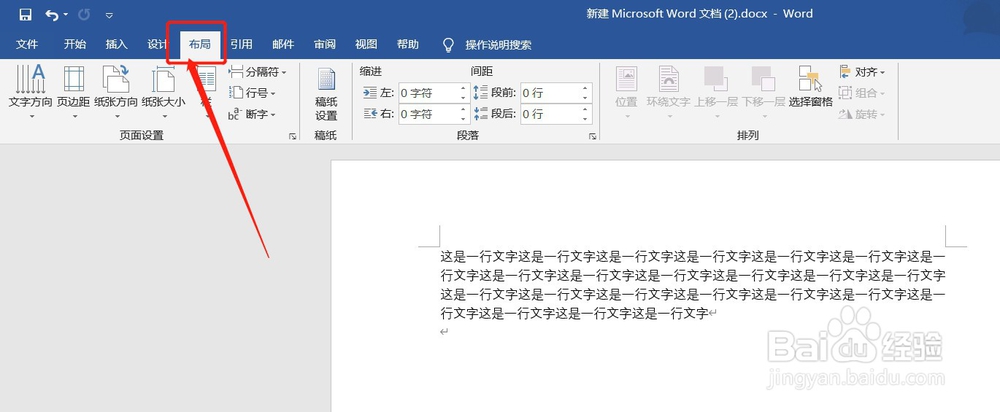This screenshot has height=412, width=1000.
Task: Open Customize Quick Access Toolbar dropdown
Action: tap(109, 15)
